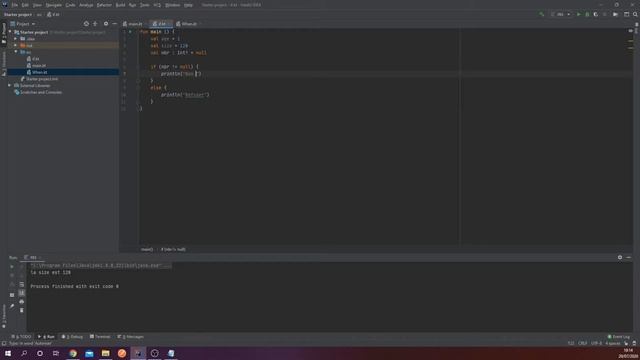
Task: Open the Messages tool window tab
Action: 131,337
